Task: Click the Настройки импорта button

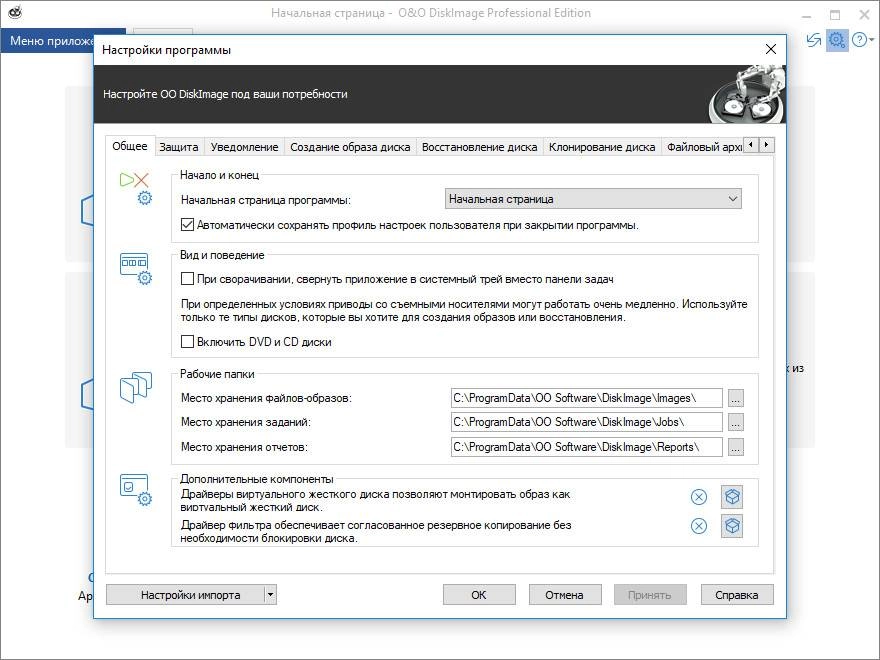Action: (185, 595)
